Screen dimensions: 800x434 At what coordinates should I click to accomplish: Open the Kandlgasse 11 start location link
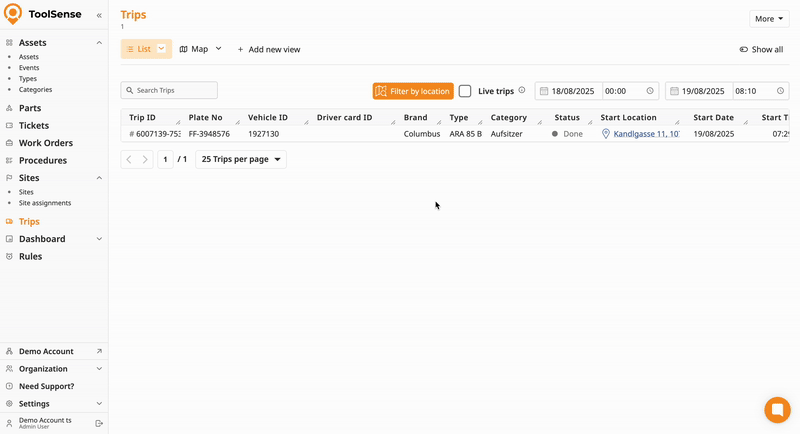(646, 134)
